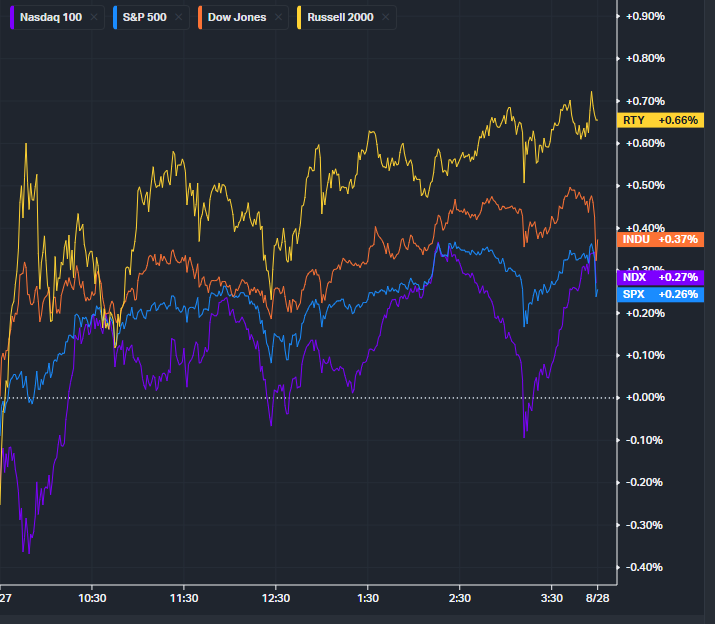This screenshot has width=715, height=624.
Task: Click the 0.00% baseline axis label
Action: point(645,398)
